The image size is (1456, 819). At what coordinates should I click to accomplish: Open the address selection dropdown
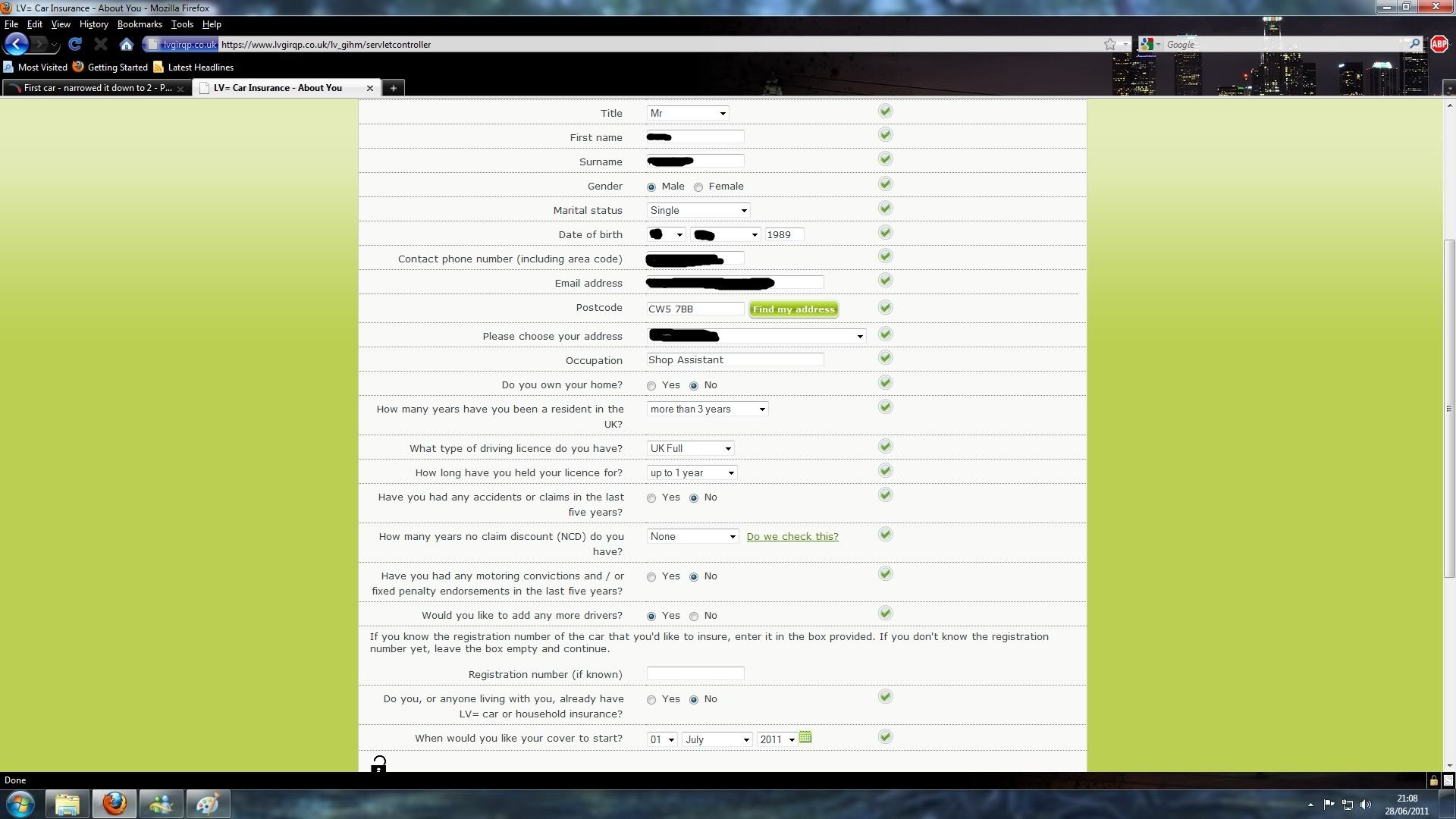[x=757, y=336]
